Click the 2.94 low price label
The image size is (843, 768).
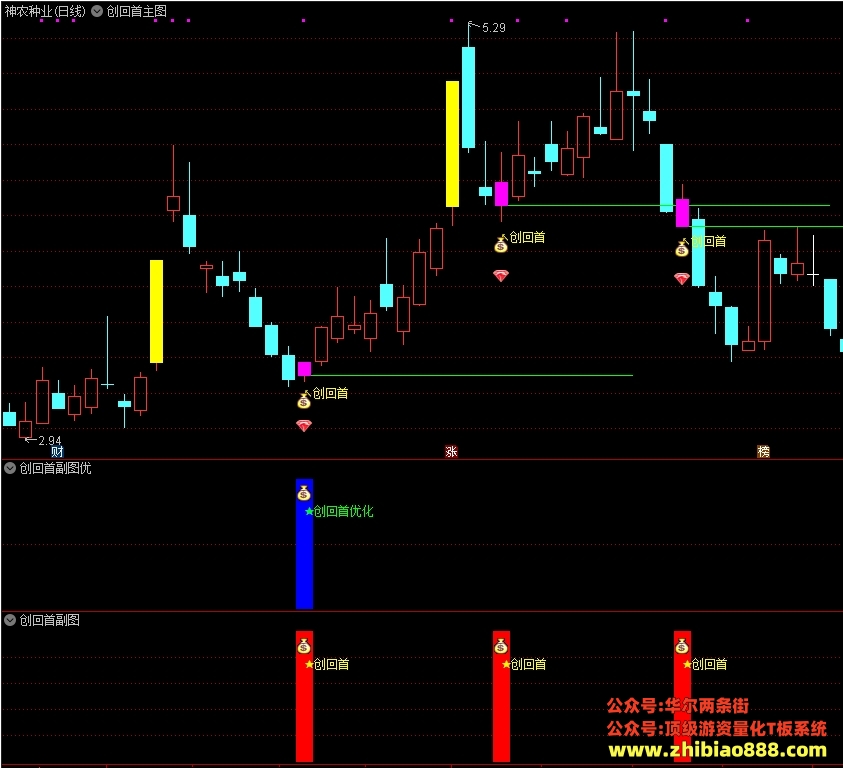(x=50, y=440)
